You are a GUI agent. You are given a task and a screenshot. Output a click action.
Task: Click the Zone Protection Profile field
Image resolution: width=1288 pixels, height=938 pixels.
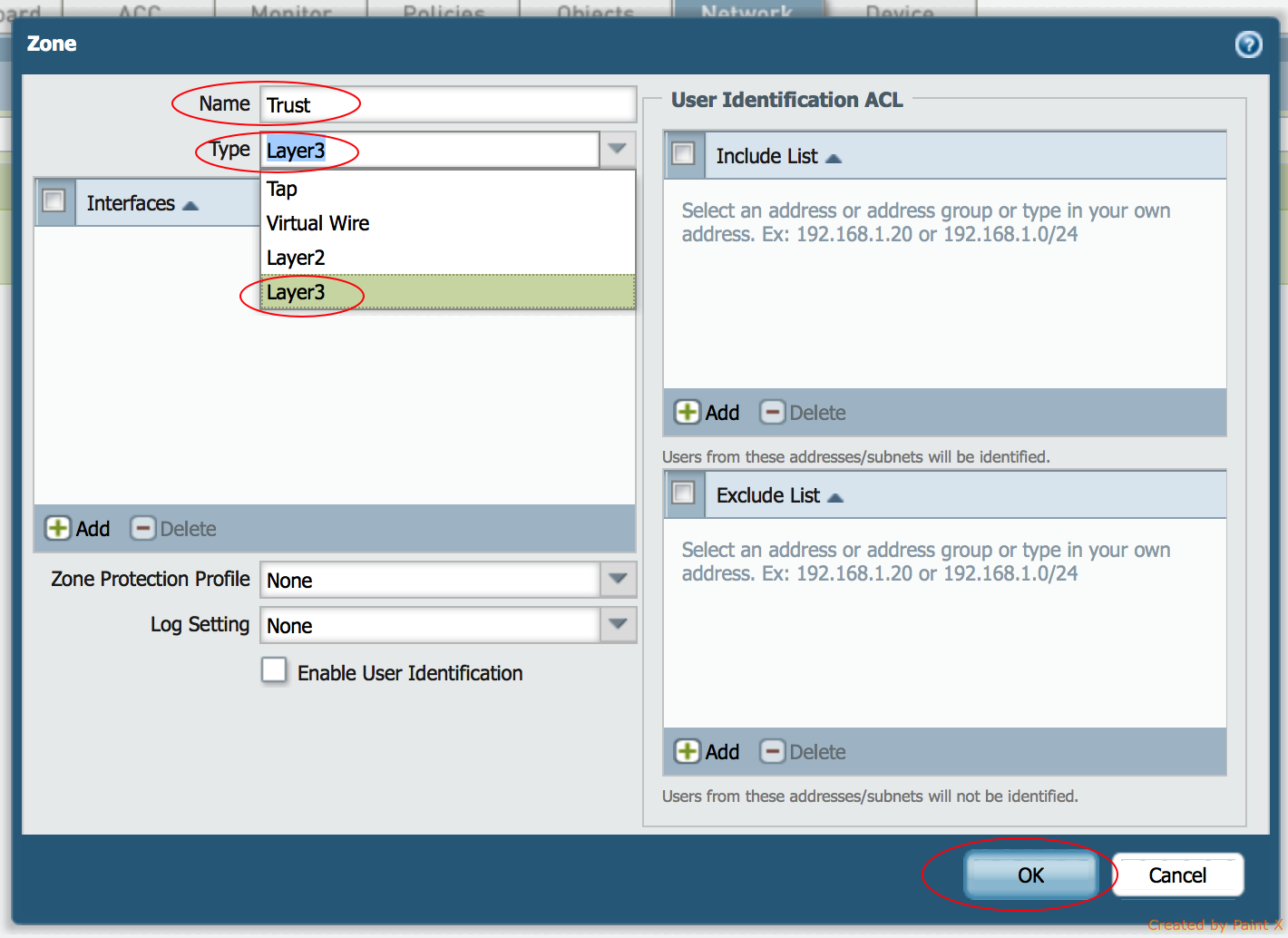(x=430, y=580)
